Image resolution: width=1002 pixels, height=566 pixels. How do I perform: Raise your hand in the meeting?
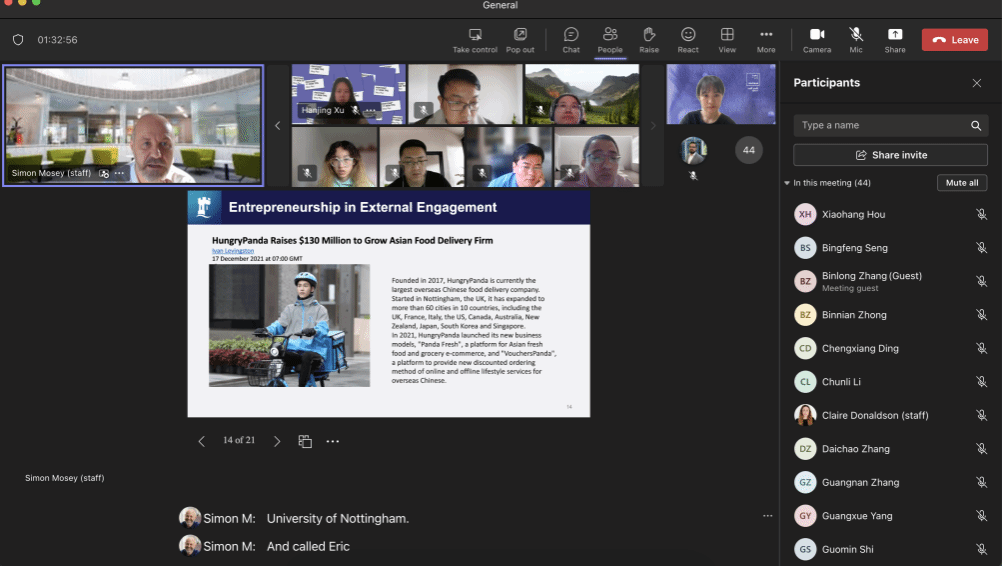coord(649,40)
